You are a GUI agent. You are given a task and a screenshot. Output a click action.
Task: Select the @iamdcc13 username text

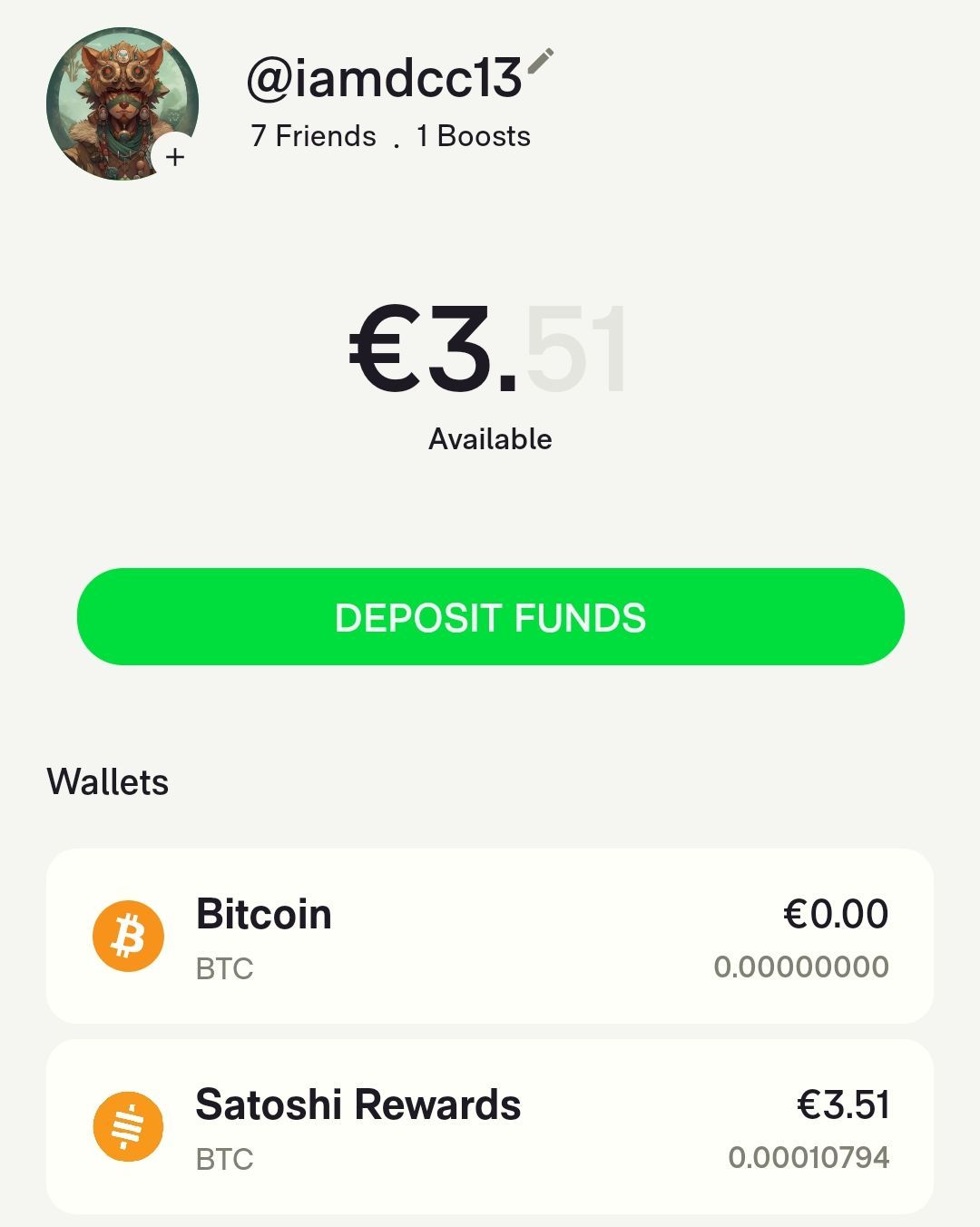(383, 80)
